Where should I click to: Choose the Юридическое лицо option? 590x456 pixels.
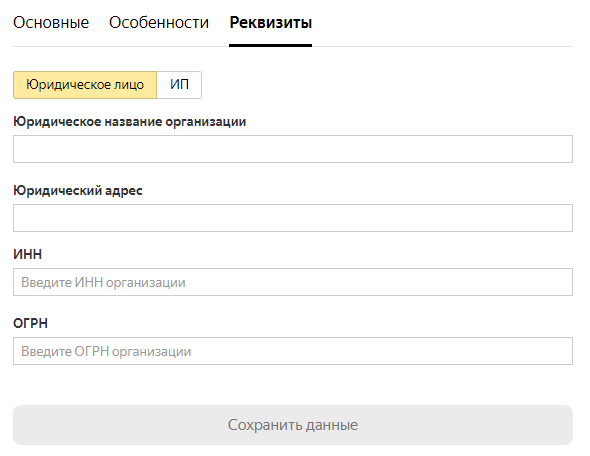pos(85,85)
